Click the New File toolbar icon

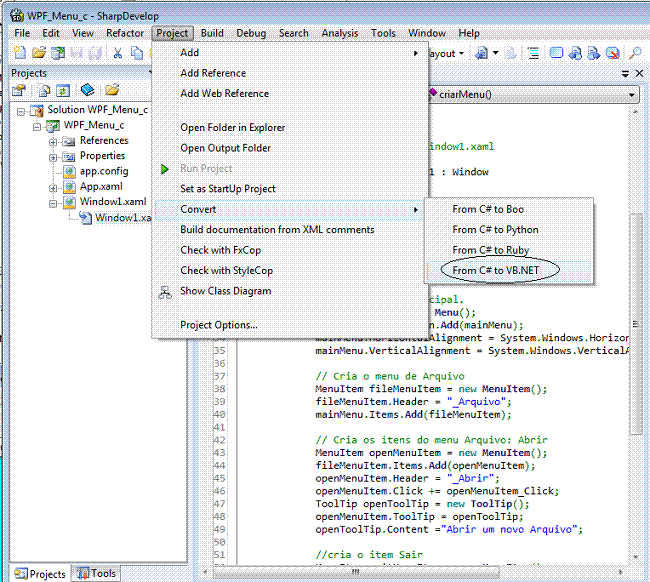coord(20,53)
